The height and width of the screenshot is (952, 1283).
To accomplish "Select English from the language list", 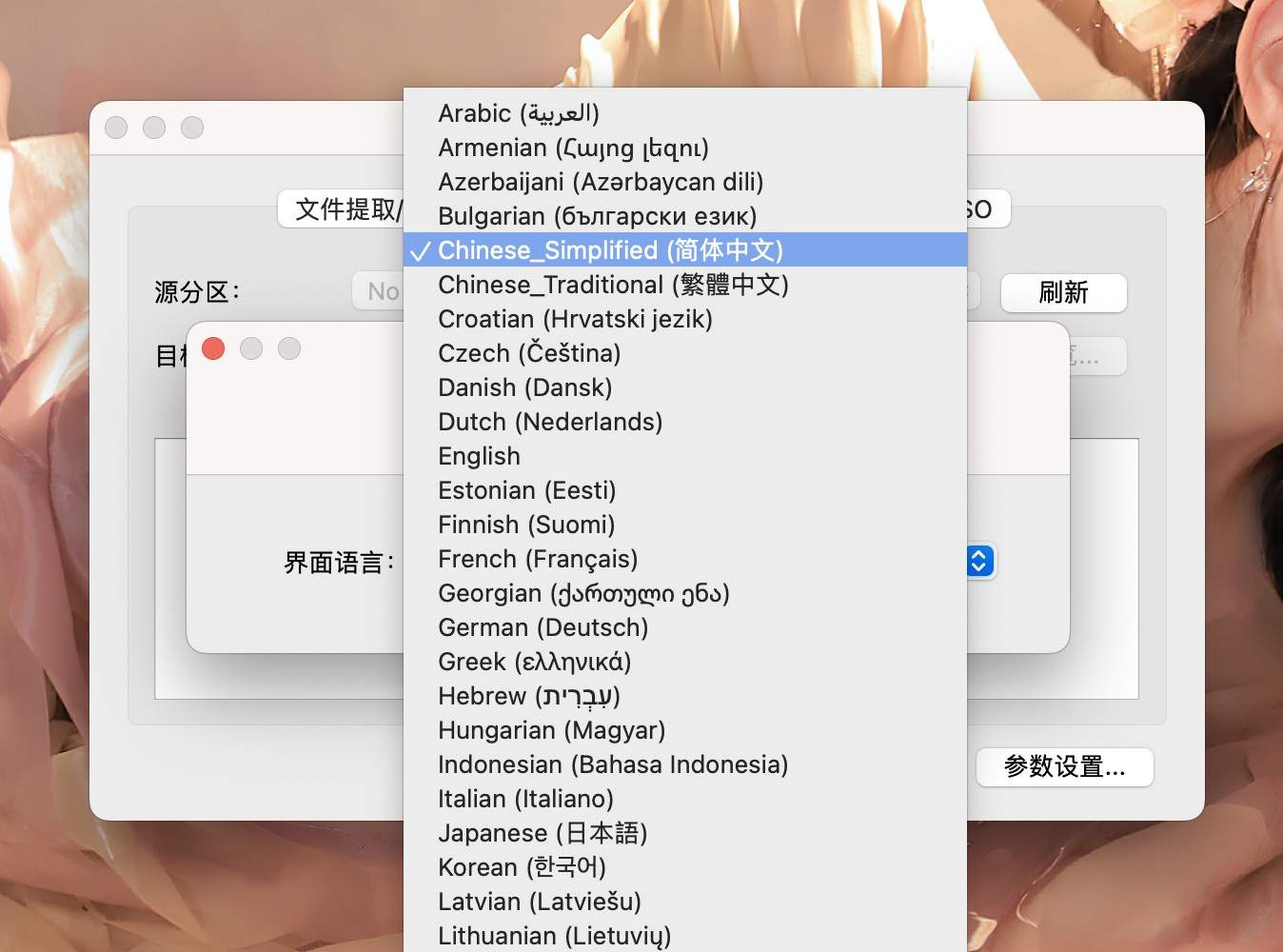I will click(479, 456).
